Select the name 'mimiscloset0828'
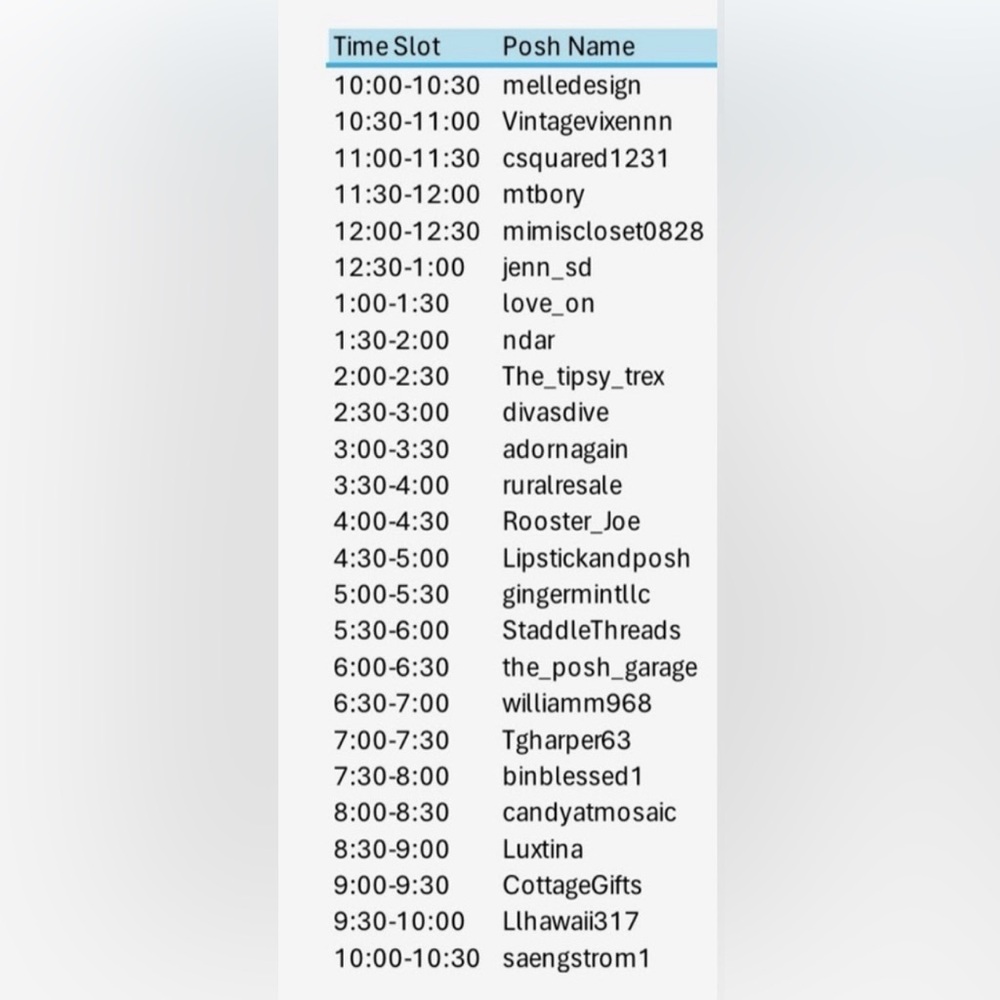This screenshot has height=1000, width=1000. click(x=603, y=232)
